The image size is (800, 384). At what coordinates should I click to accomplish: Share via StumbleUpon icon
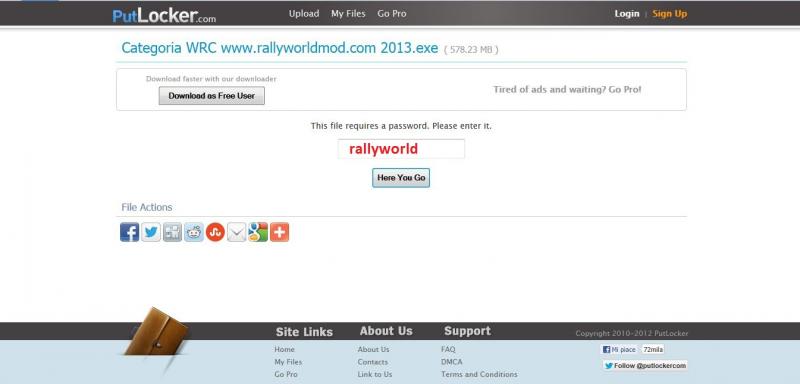coord(215,232)
